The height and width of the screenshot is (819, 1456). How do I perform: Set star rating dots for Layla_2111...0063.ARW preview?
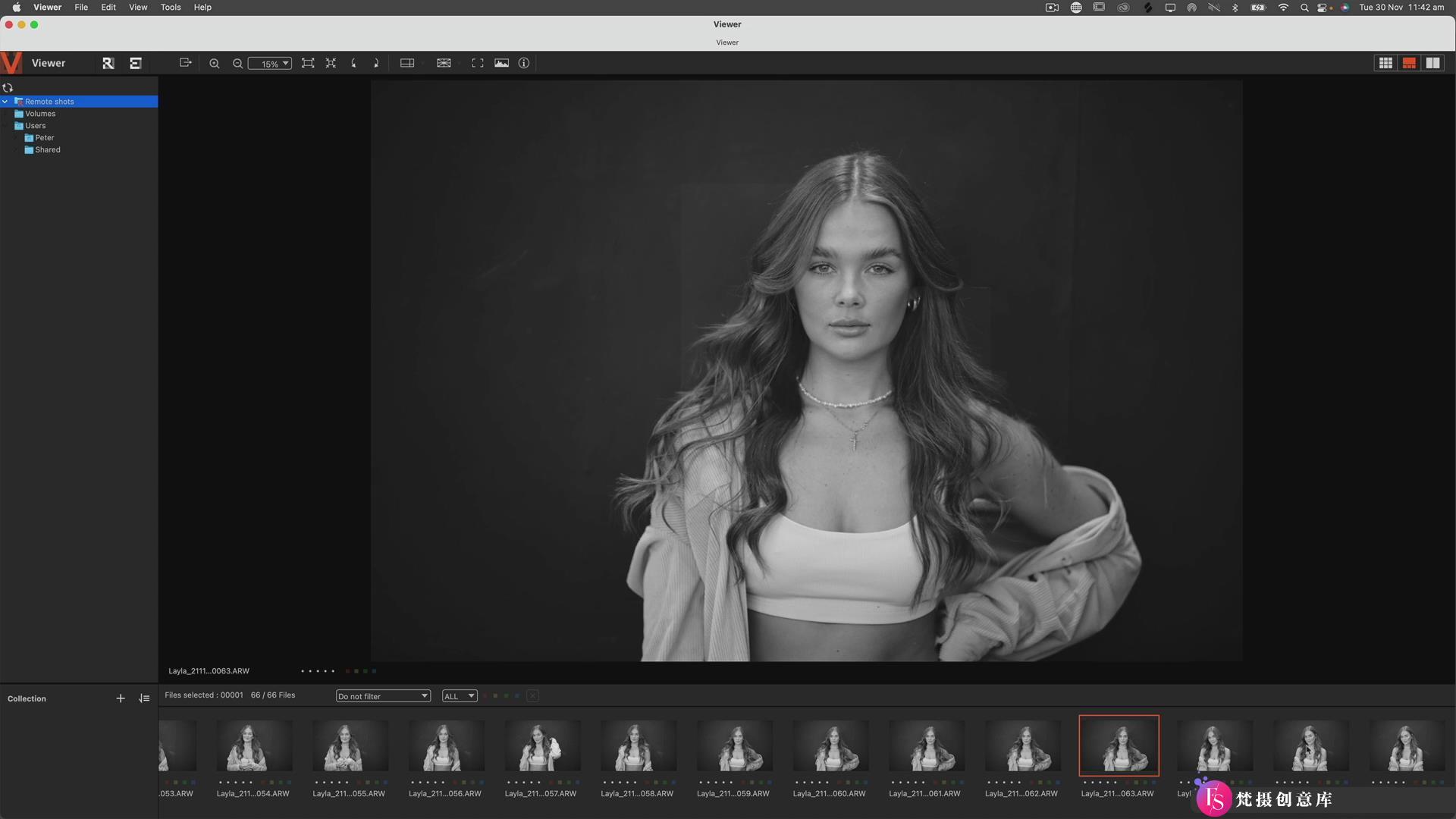[318, 671]
